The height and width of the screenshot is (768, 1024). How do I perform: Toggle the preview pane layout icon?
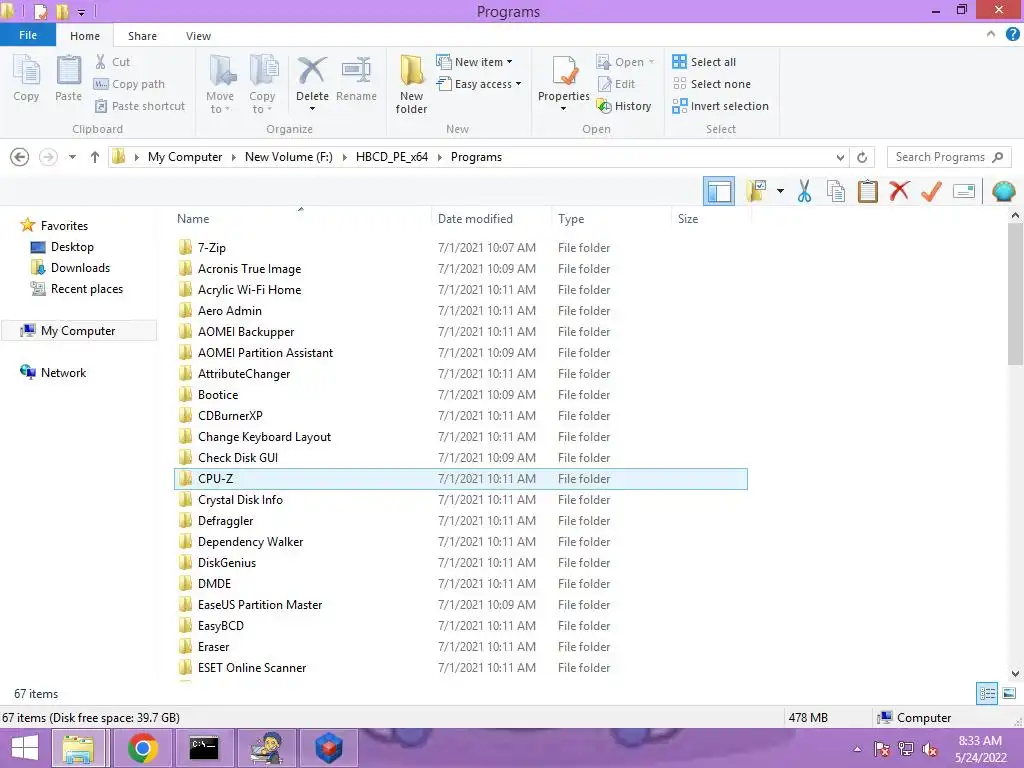[719, 191]
